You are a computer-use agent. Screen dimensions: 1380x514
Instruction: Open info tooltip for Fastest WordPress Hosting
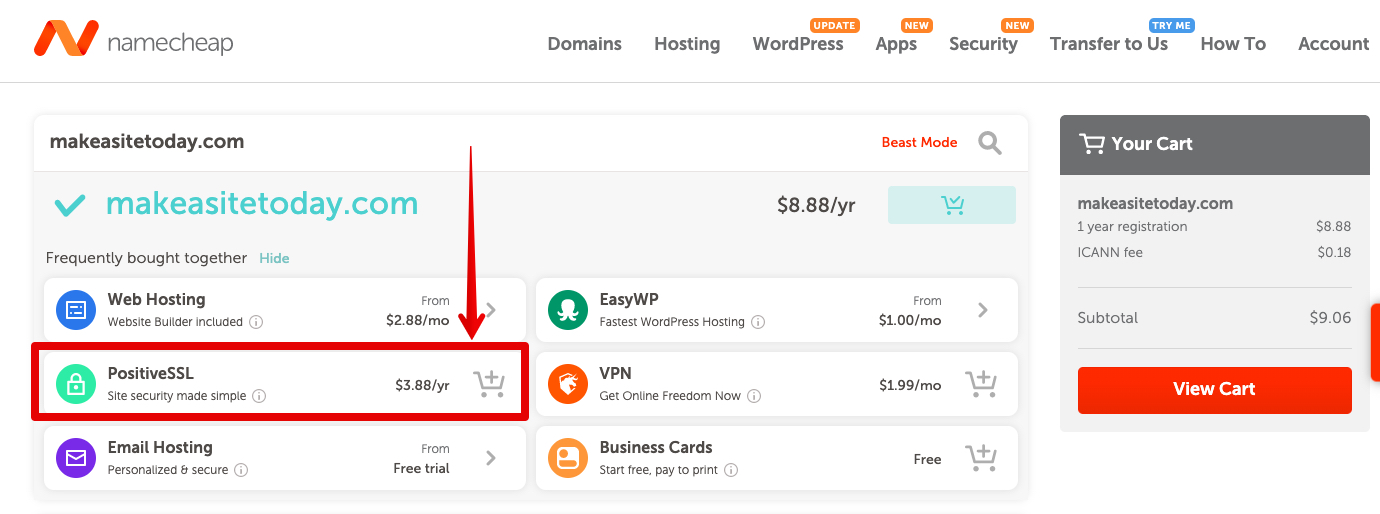[x=758, y=322]
